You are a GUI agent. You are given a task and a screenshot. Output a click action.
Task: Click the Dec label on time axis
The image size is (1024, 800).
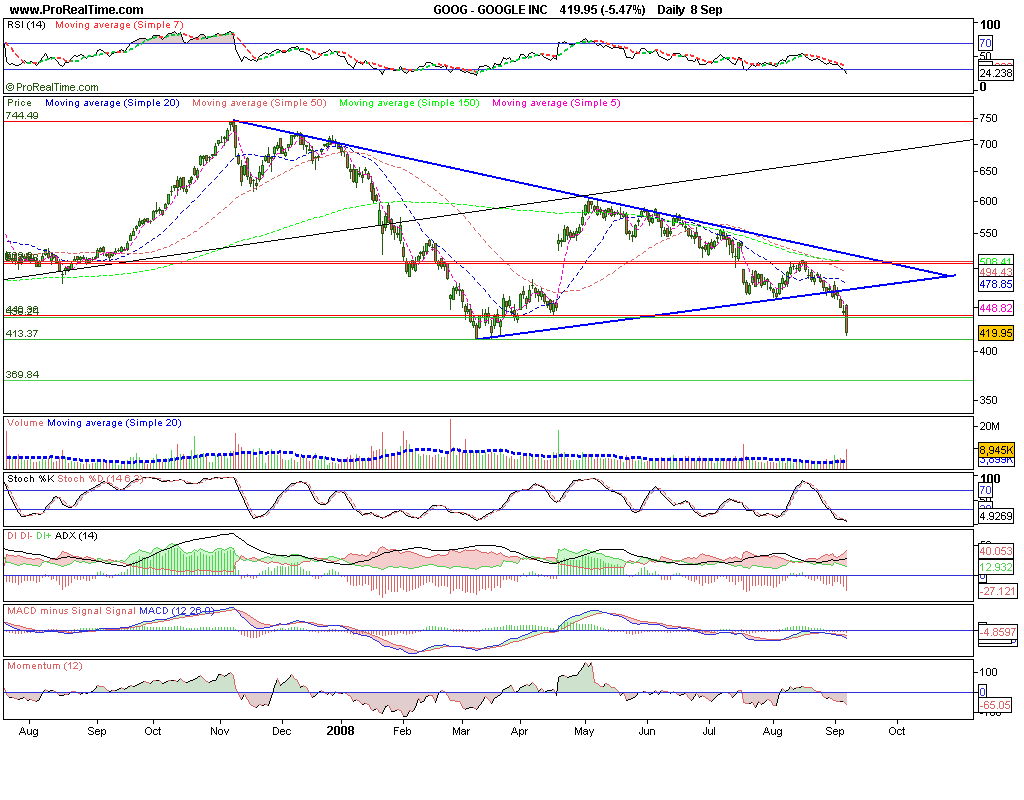pyautogui.click(x=281, y=731)
